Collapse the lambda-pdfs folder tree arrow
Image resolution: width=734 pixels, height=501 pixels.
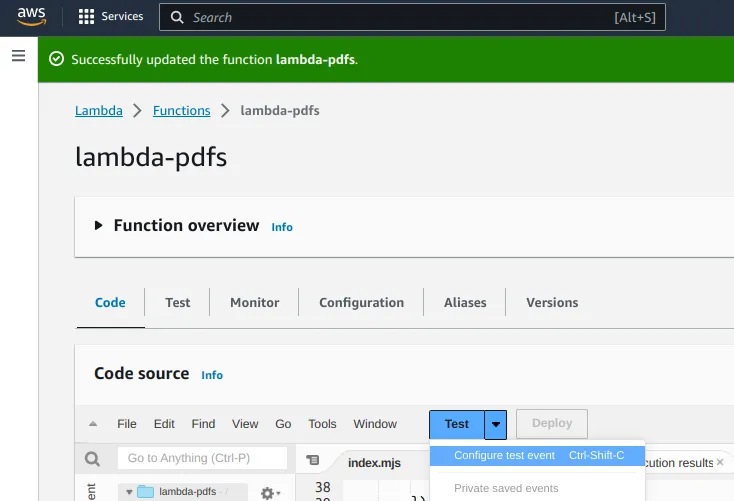(129, 492)
